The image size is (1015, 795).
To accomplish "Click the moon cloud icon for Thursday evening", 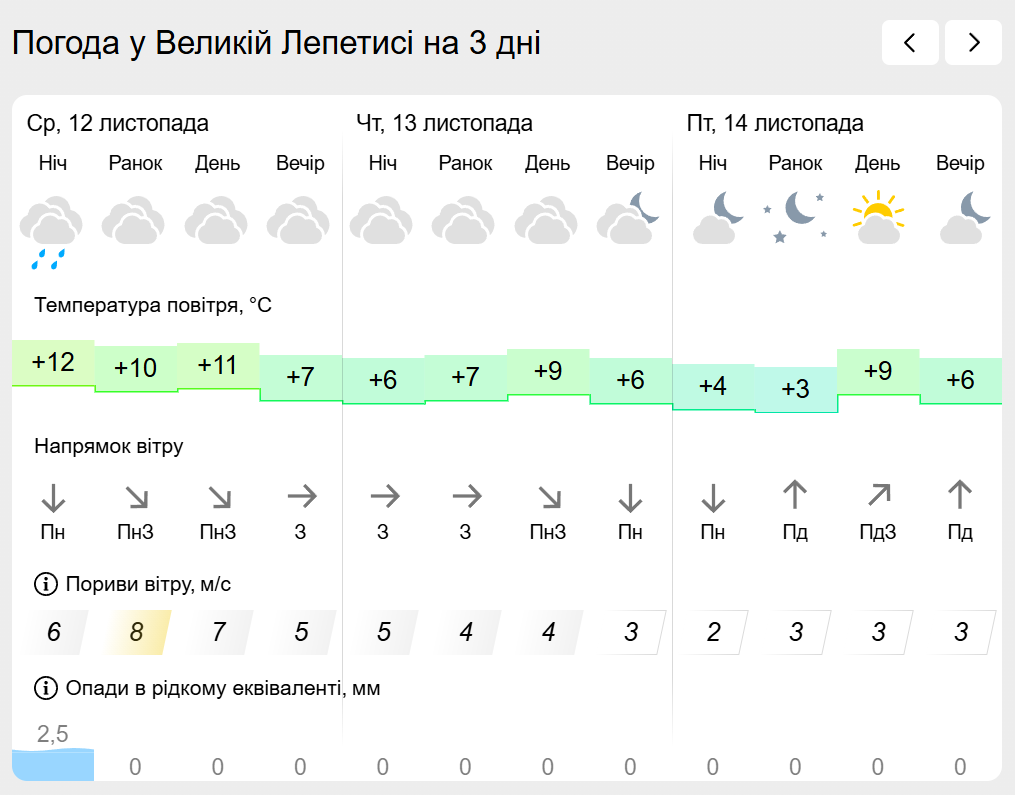I will pyautogui.click(x=630, y=218).
